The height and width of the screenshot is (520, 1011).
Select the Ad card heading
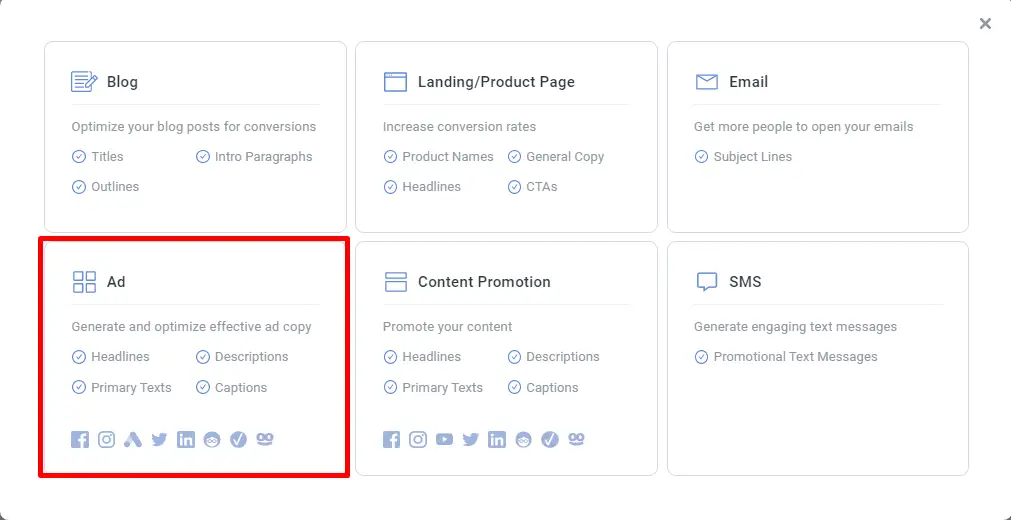(116, 282)
